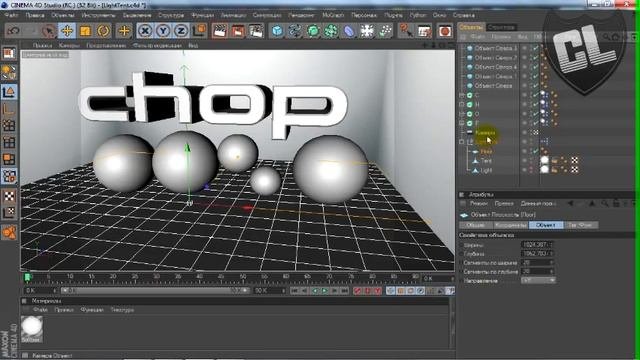Image resolution: width=640 pixels, height=360 pixels.
Task: Click the green Play forward button on timeline
Action: [325, 291]
